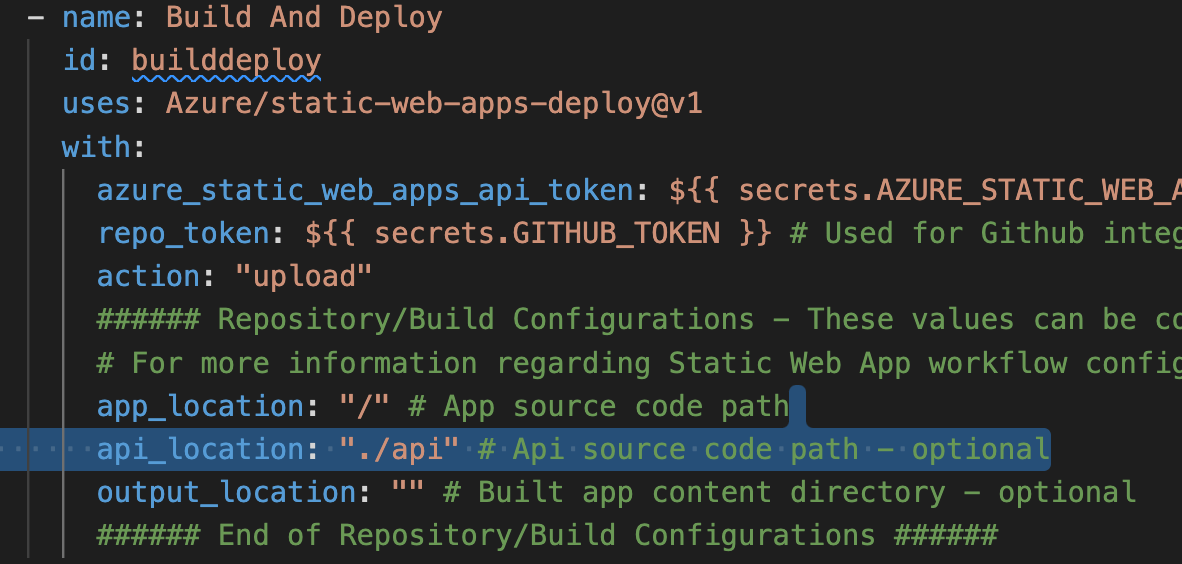This screenshot has width=1182, height=564.
Task: Click the "action" key
Action: coord(148,276)
